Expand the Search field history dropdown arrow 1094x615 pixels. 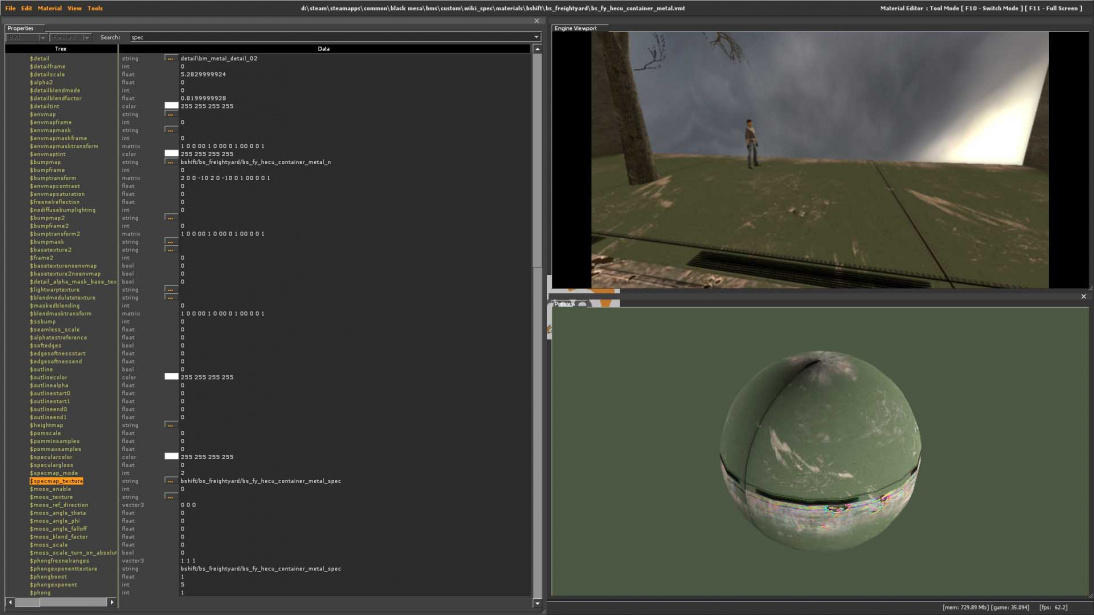point(536,37)
